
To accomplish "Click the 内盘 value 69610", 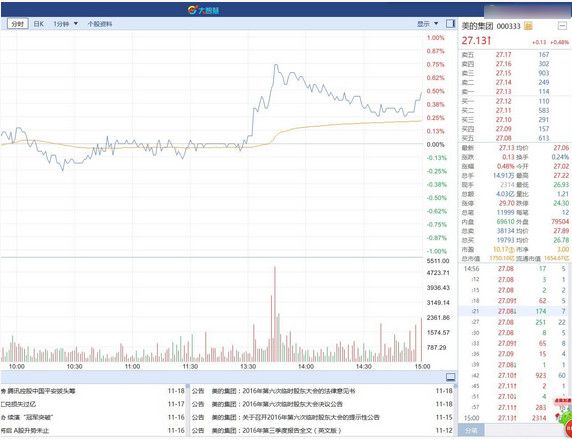I will 506,222.
